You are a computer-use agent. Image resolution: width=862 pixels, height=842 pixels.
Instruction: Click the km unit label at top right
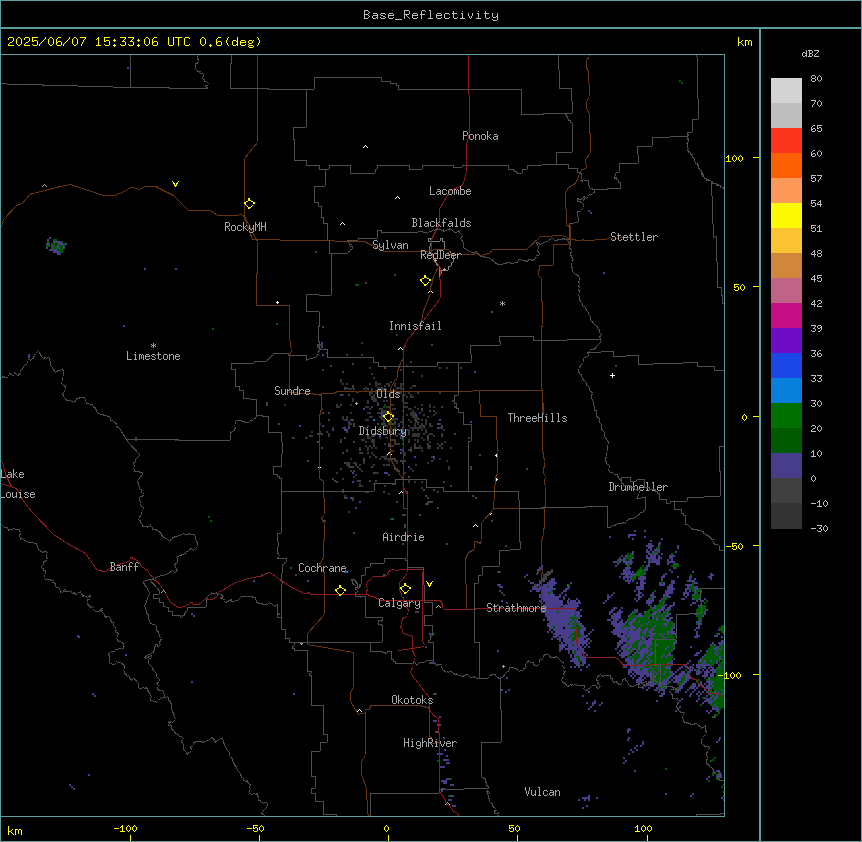pos(745,42)
